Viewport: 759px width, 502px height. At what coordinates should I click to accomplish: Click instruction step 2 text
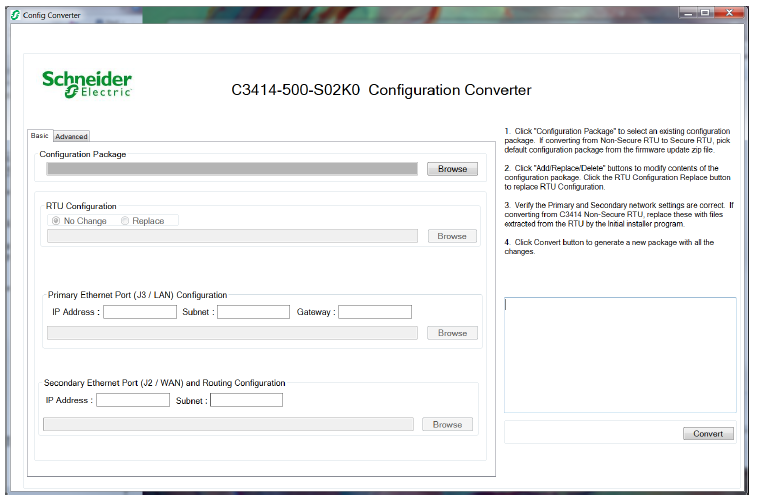tap(617, 177)
